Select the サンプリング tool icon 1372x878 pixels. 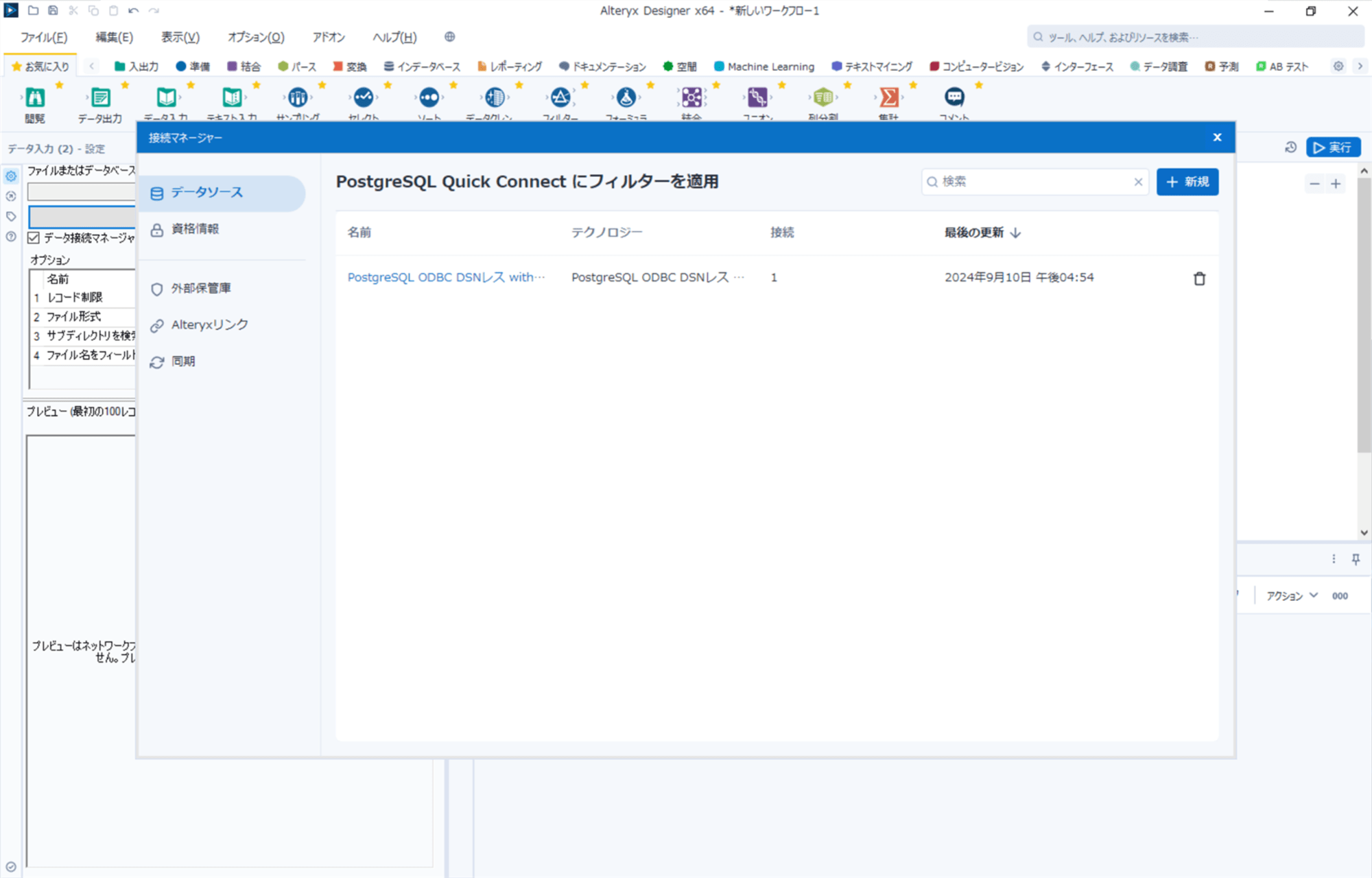pos(298,97)
